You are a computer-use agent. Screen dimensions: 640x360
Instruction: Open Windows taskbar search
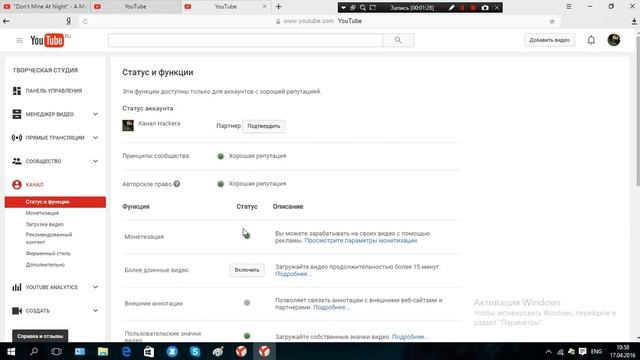(x=34, y=351)
